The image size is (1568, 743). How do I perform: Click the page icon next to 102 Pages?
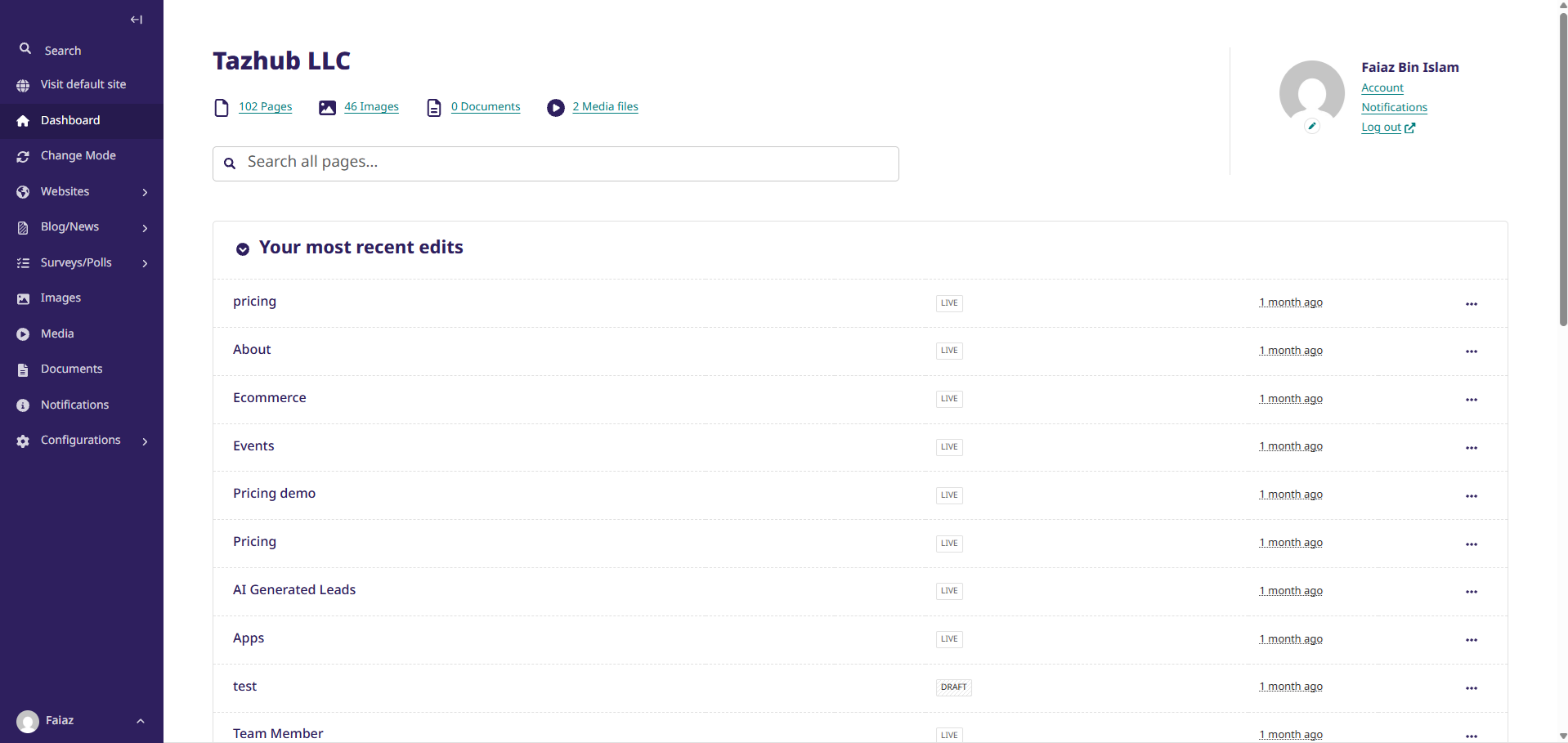[x=222, y=108]
